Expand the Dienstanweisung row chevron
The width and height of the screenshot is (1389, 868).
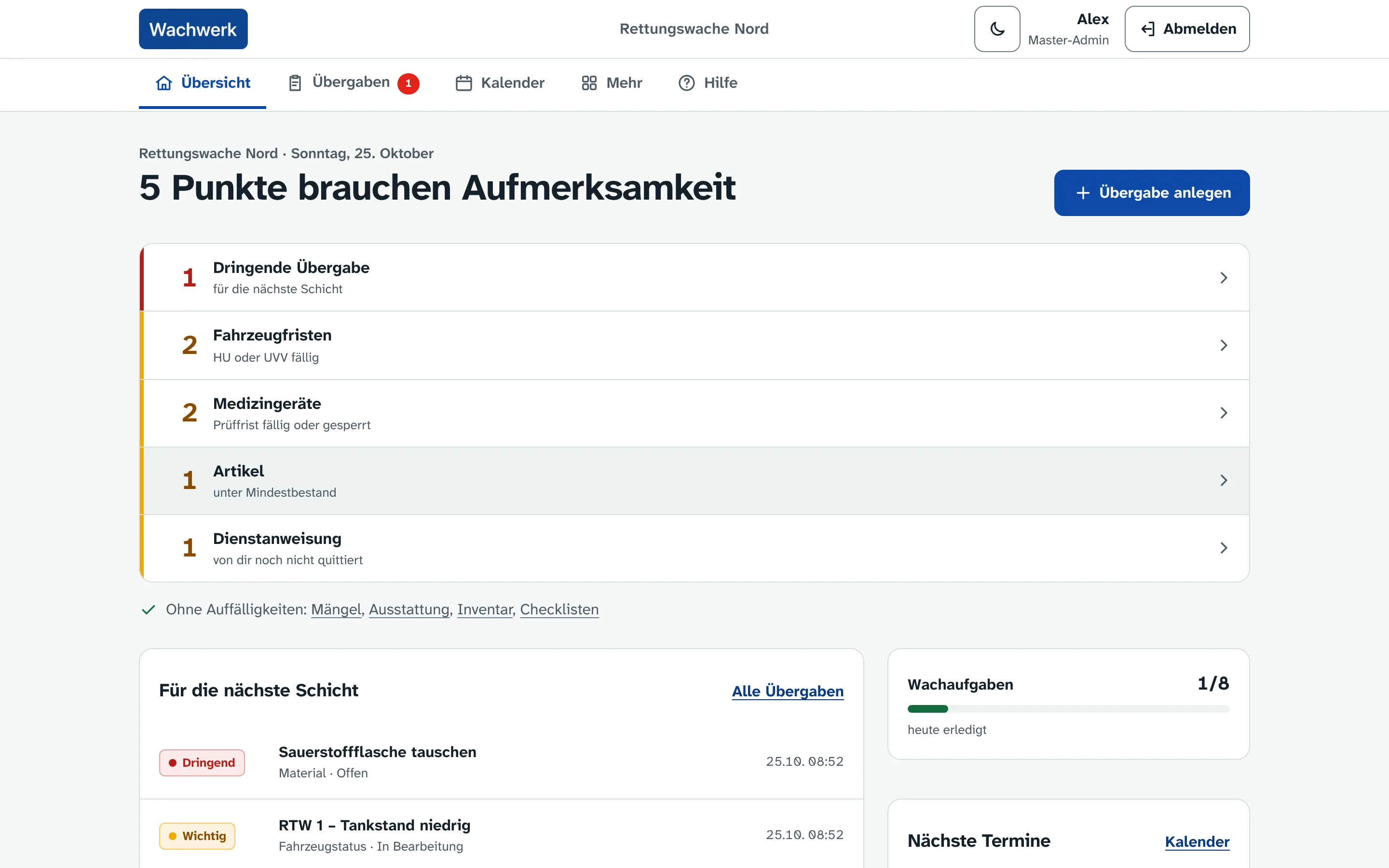click(x=1224, y=548)
